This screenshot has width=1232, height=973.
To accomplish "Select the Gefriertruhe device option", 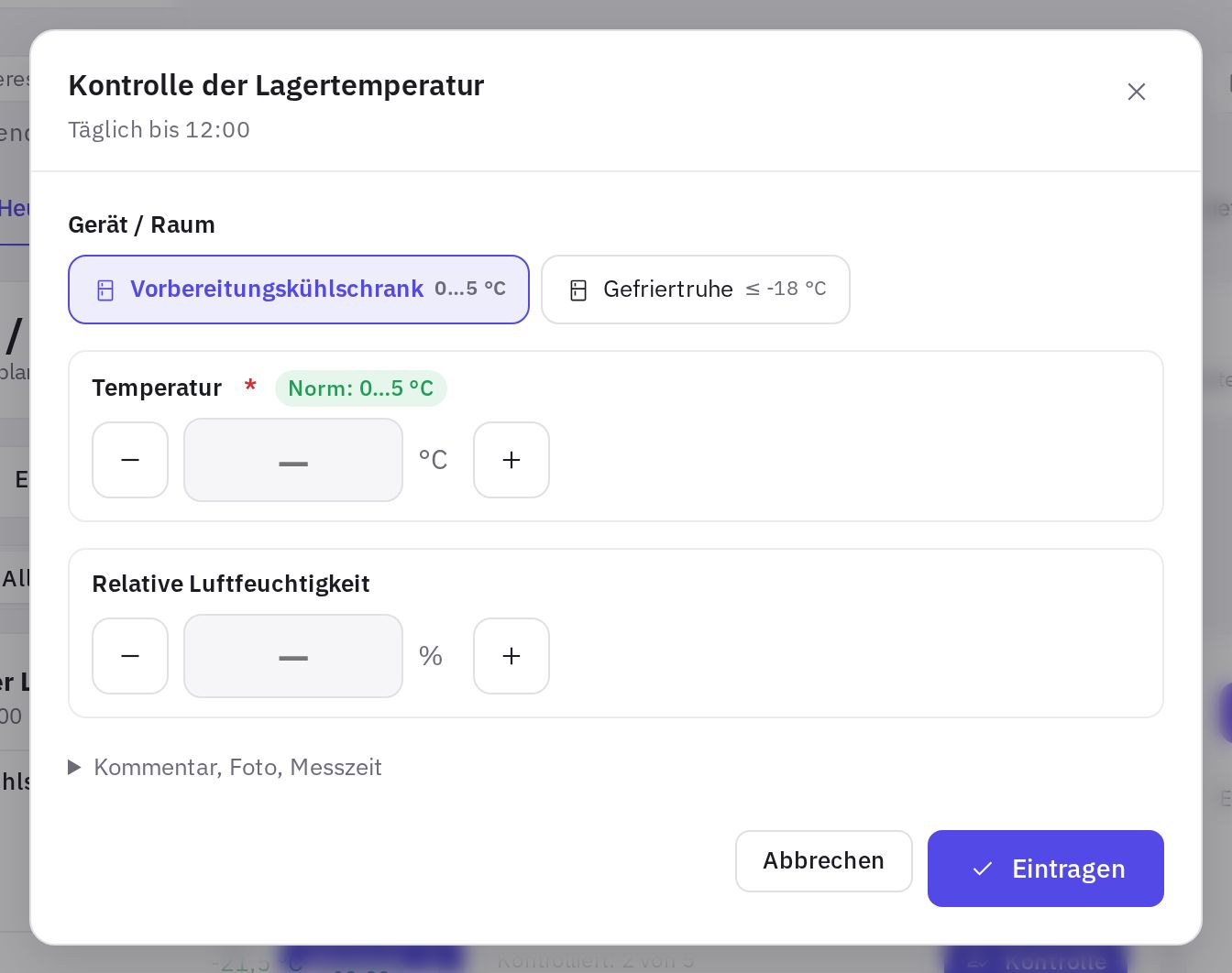I will click(x=696, y=290).
